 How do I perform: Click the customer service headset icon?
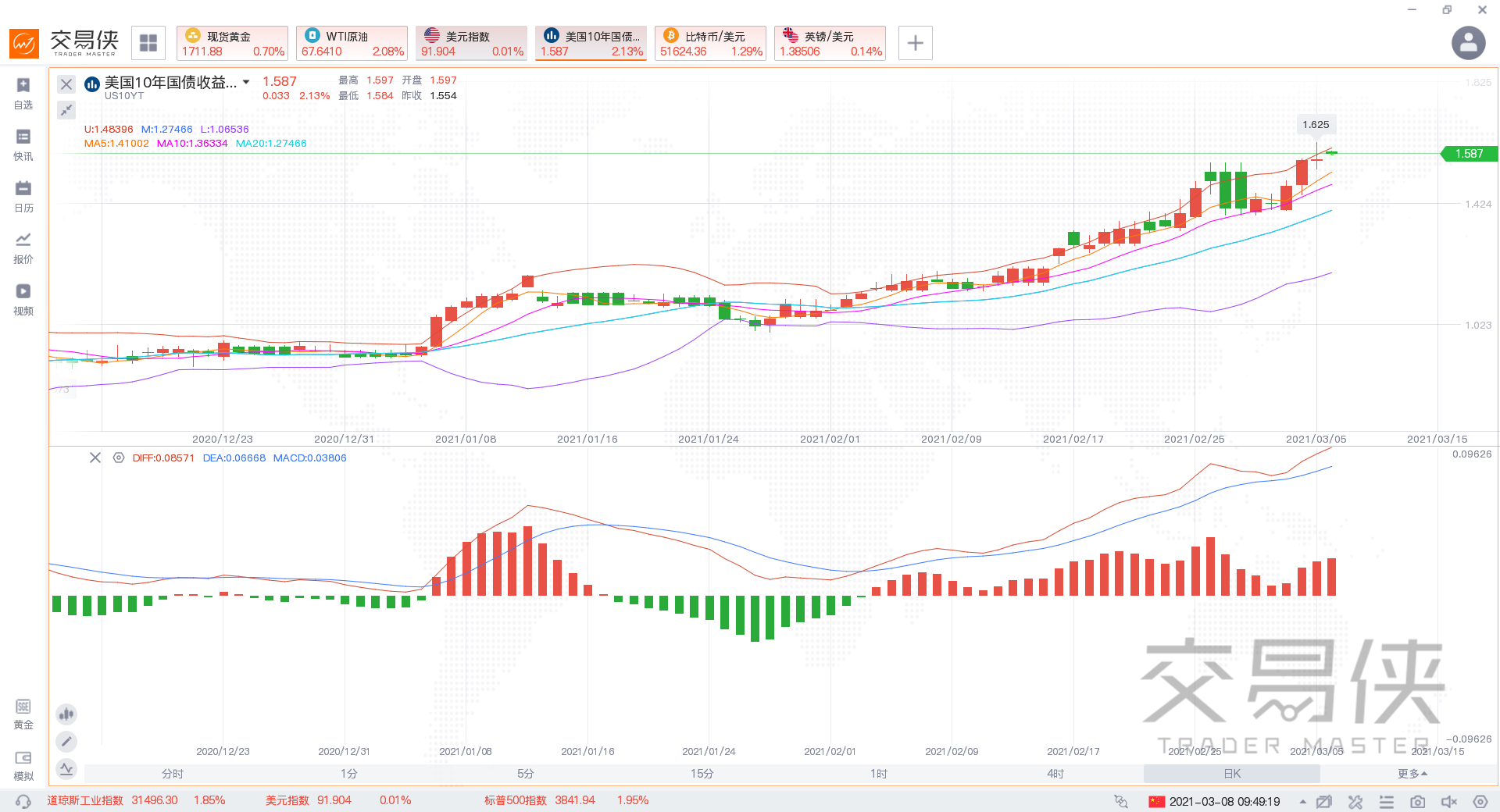click(23, 801)
